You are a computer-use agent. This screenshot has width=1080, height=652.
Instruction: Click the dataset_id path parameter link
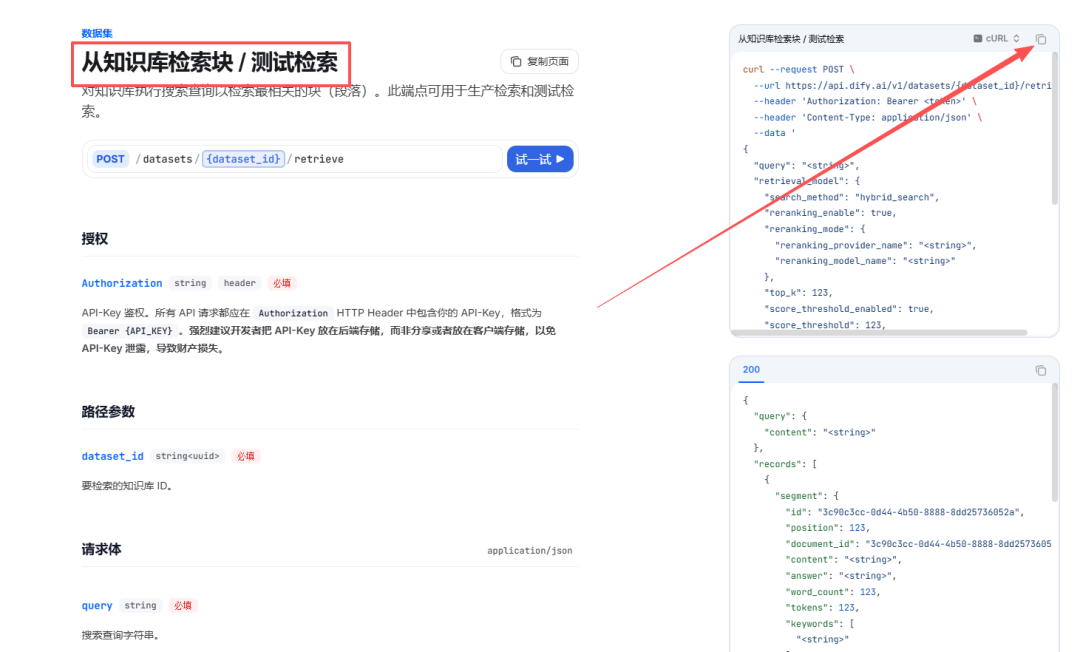(x=112, y=456)
